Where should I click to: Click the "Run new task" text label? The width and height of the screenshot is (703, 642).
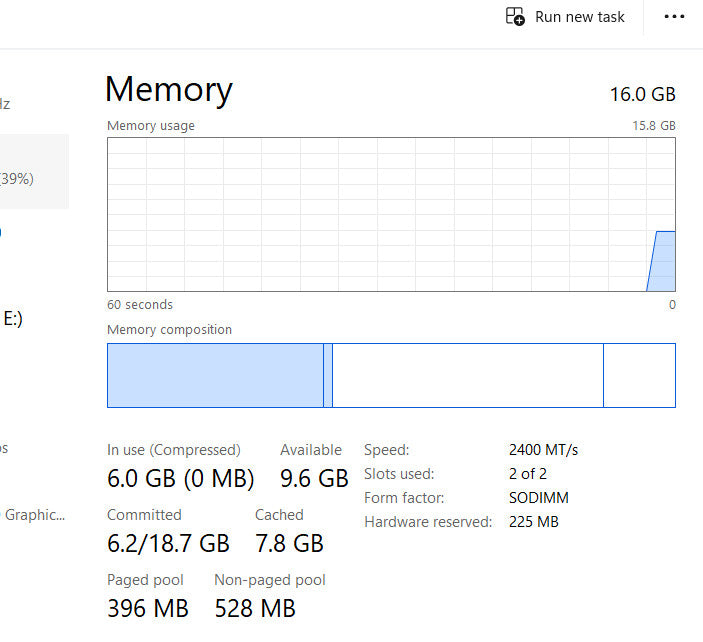(x=579, y=16)
